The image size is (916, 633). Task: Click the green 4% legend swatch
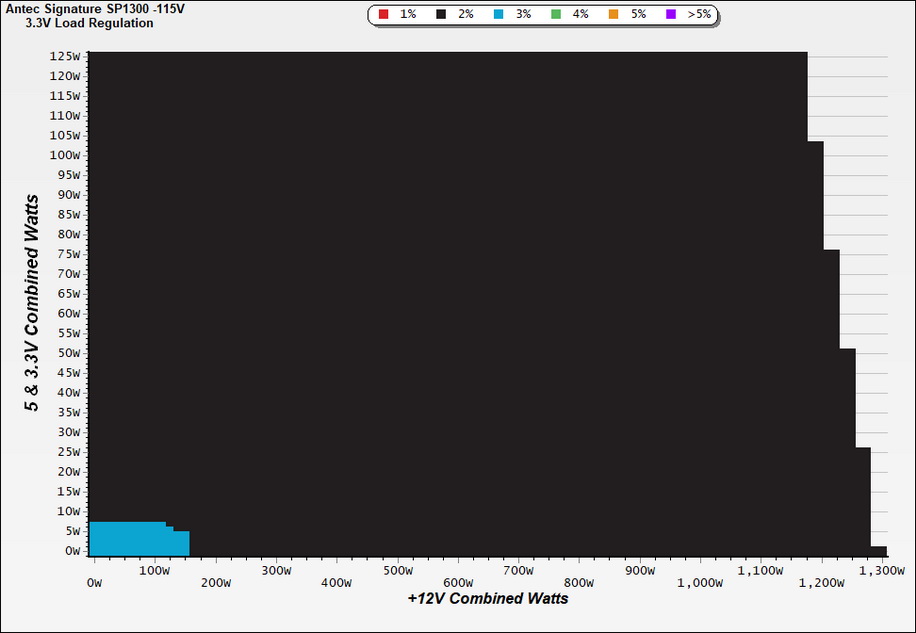(x=556, y=15)
